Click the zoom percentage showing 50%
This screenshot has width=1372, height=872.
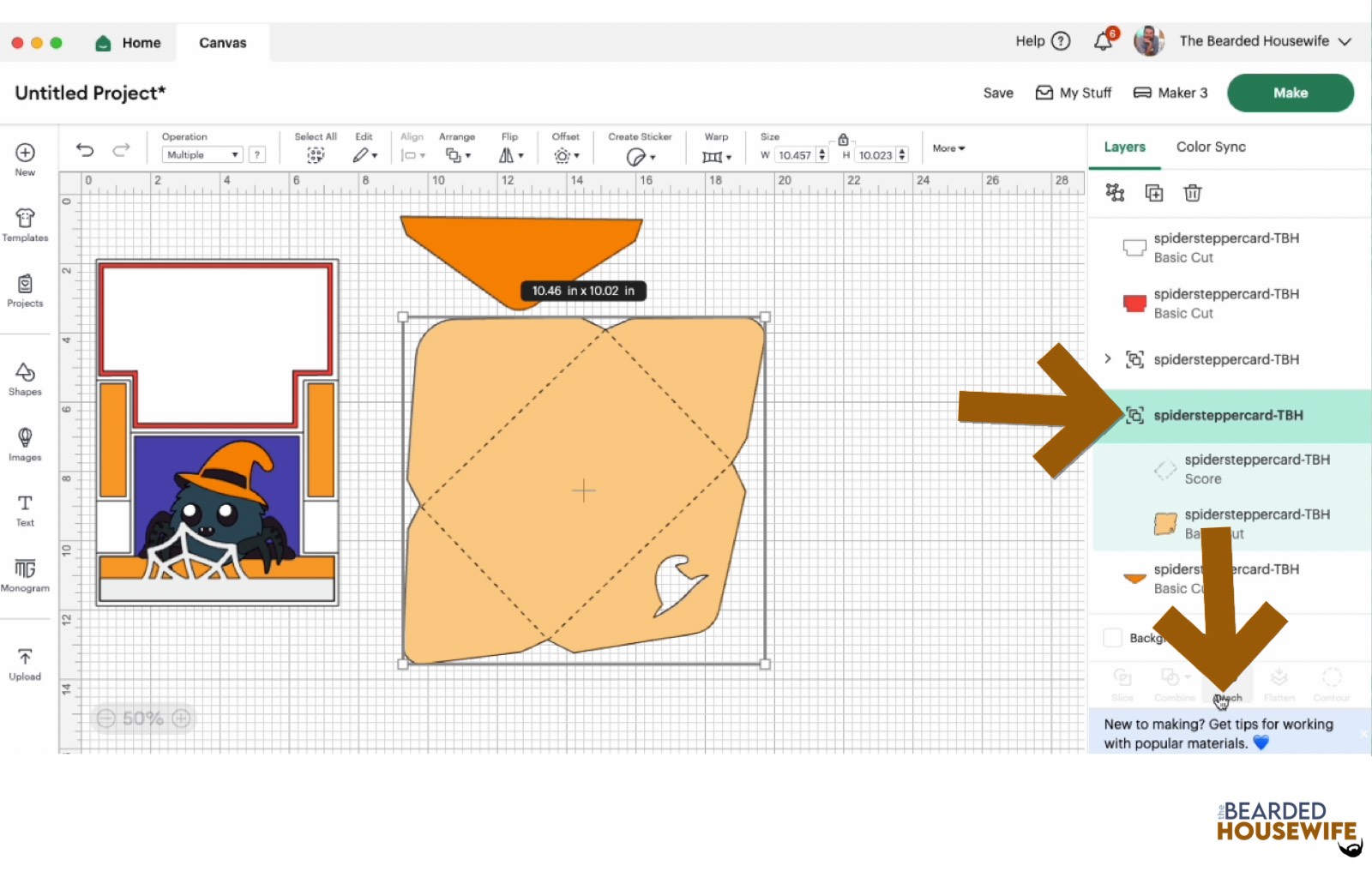coord(142,719)
